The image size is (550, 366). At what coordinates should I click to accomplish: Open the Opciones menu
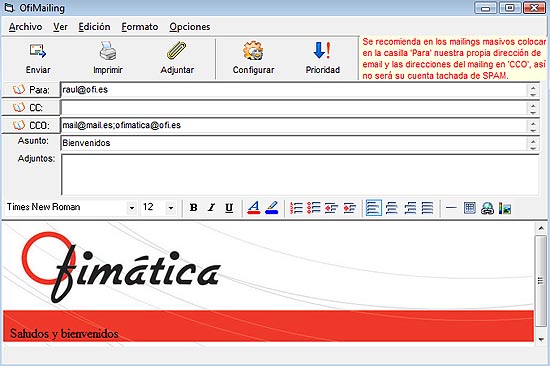[x=190, y=27]
